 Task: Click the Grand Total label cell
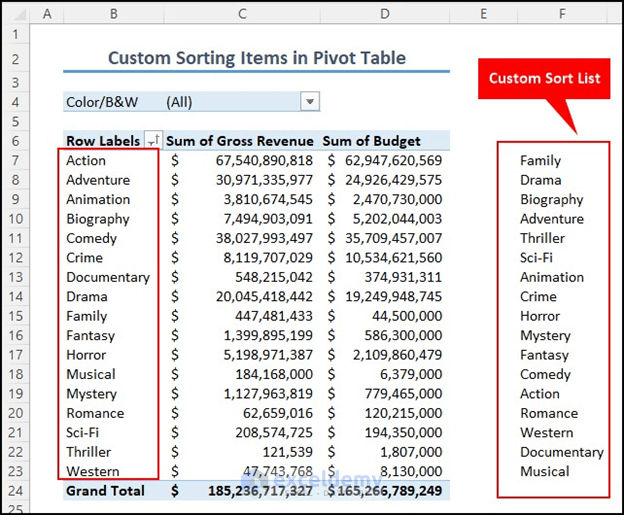point(105,491)
